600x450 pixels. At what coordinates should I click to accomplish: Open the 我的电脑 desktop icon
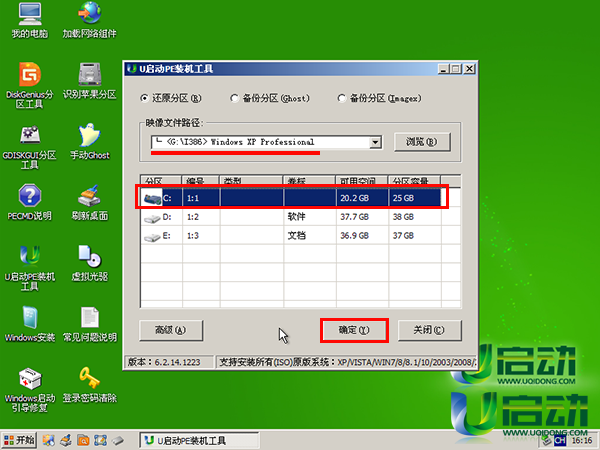coord(30,20)
